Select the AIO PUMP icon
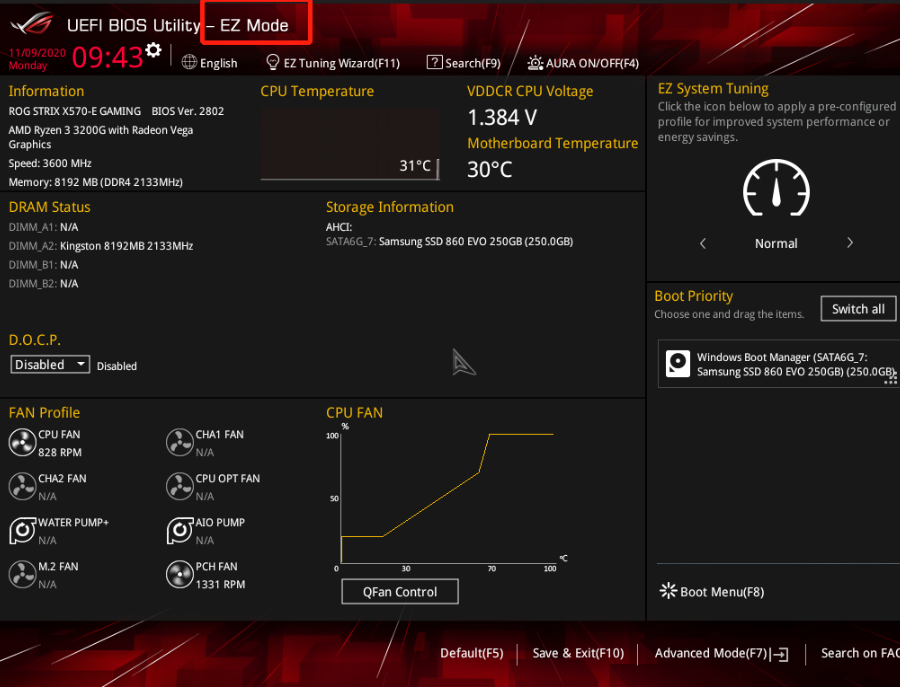Screen dimensions: 900x687 point(180,530)
